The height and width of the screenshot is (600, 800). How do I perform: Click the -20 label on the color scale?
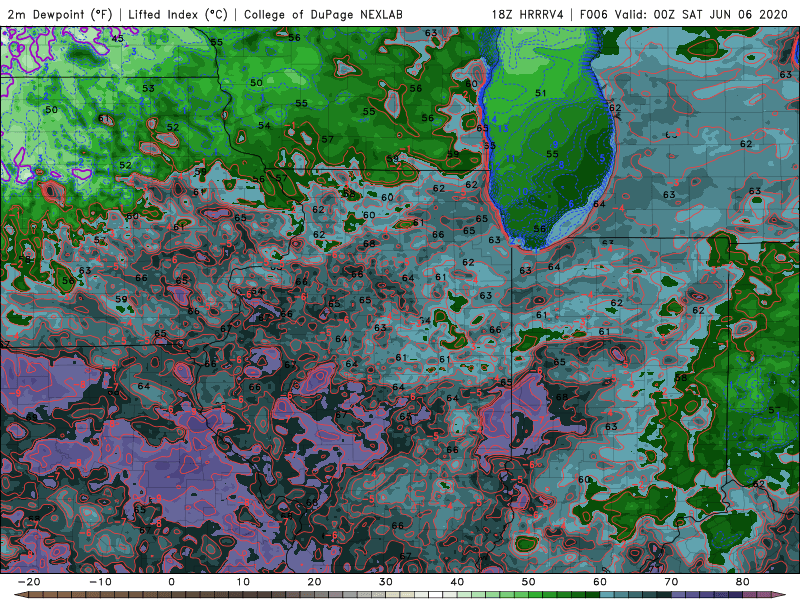coord(28,582)
